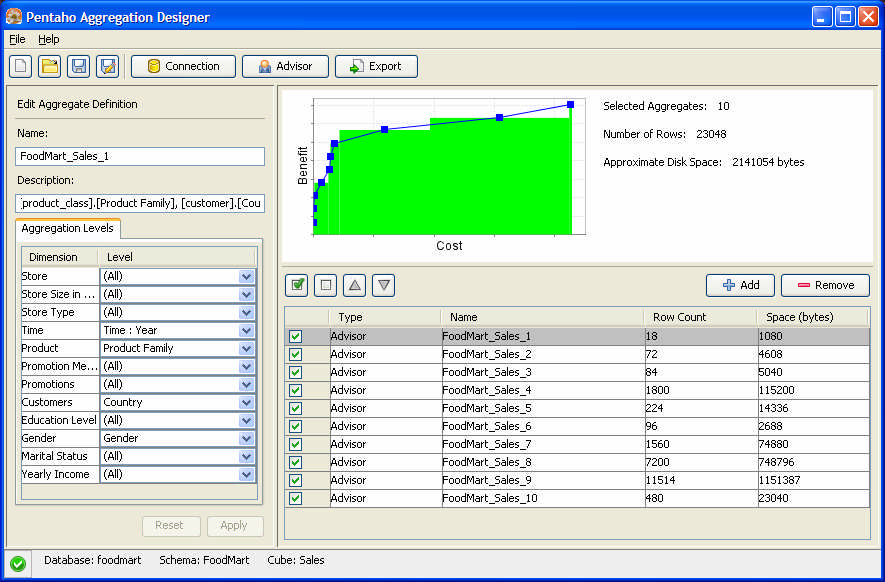Open the Yearly Income level dropdown
The image size is (885, 582).
tap(246, 474)
